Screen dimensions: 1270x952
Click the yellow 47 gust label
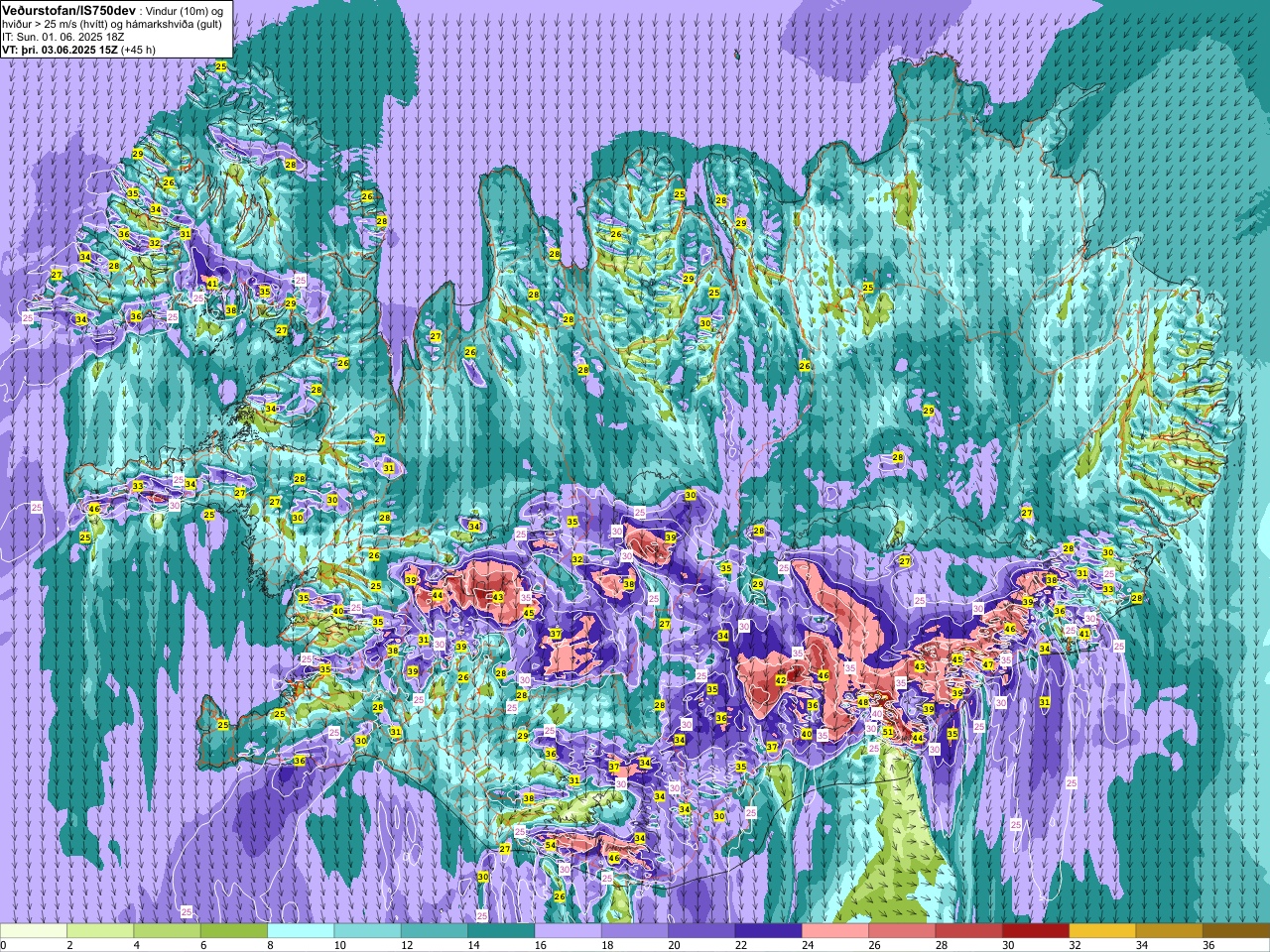[988, 664]
